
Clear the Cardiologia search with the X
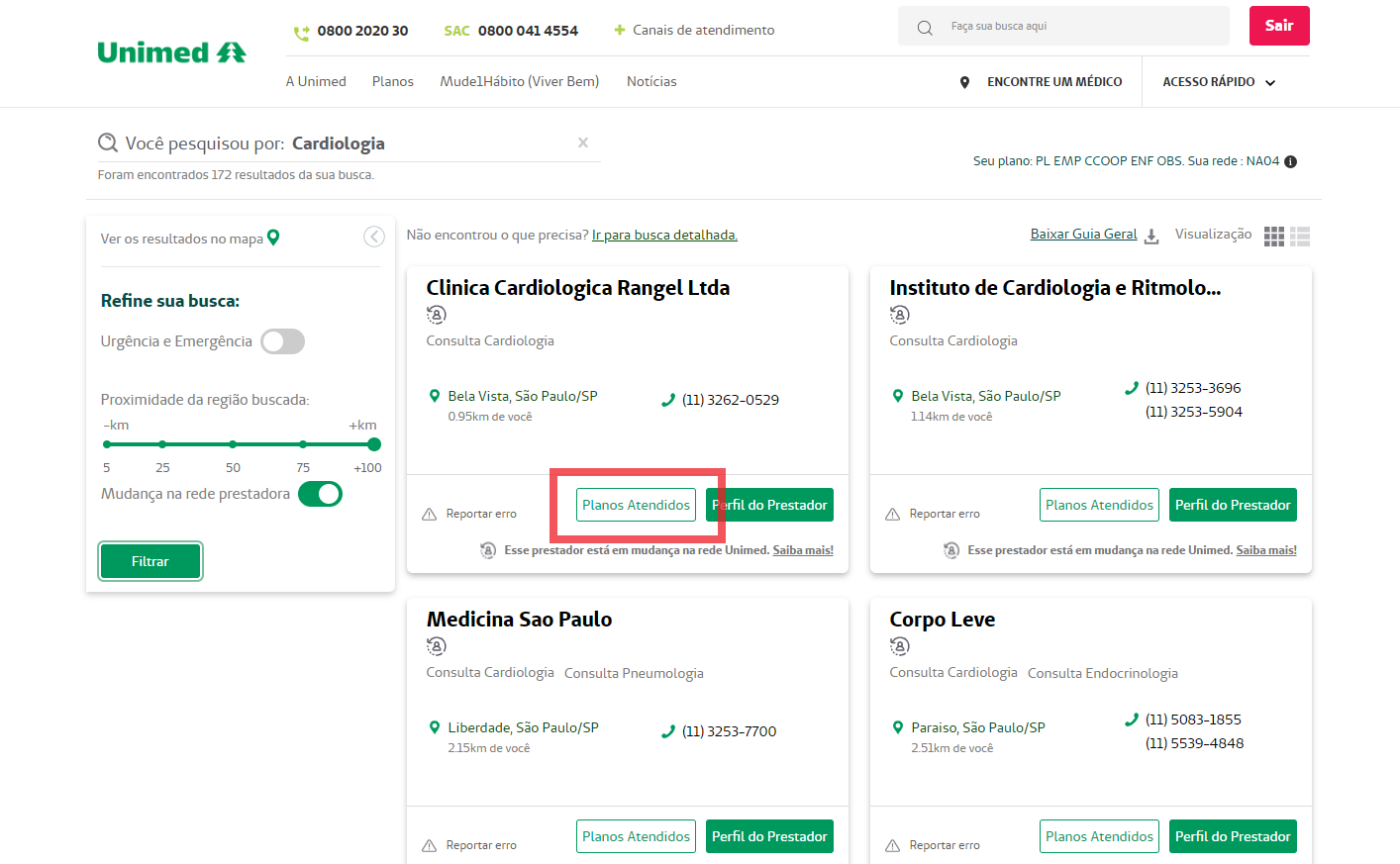pos(583,143)
